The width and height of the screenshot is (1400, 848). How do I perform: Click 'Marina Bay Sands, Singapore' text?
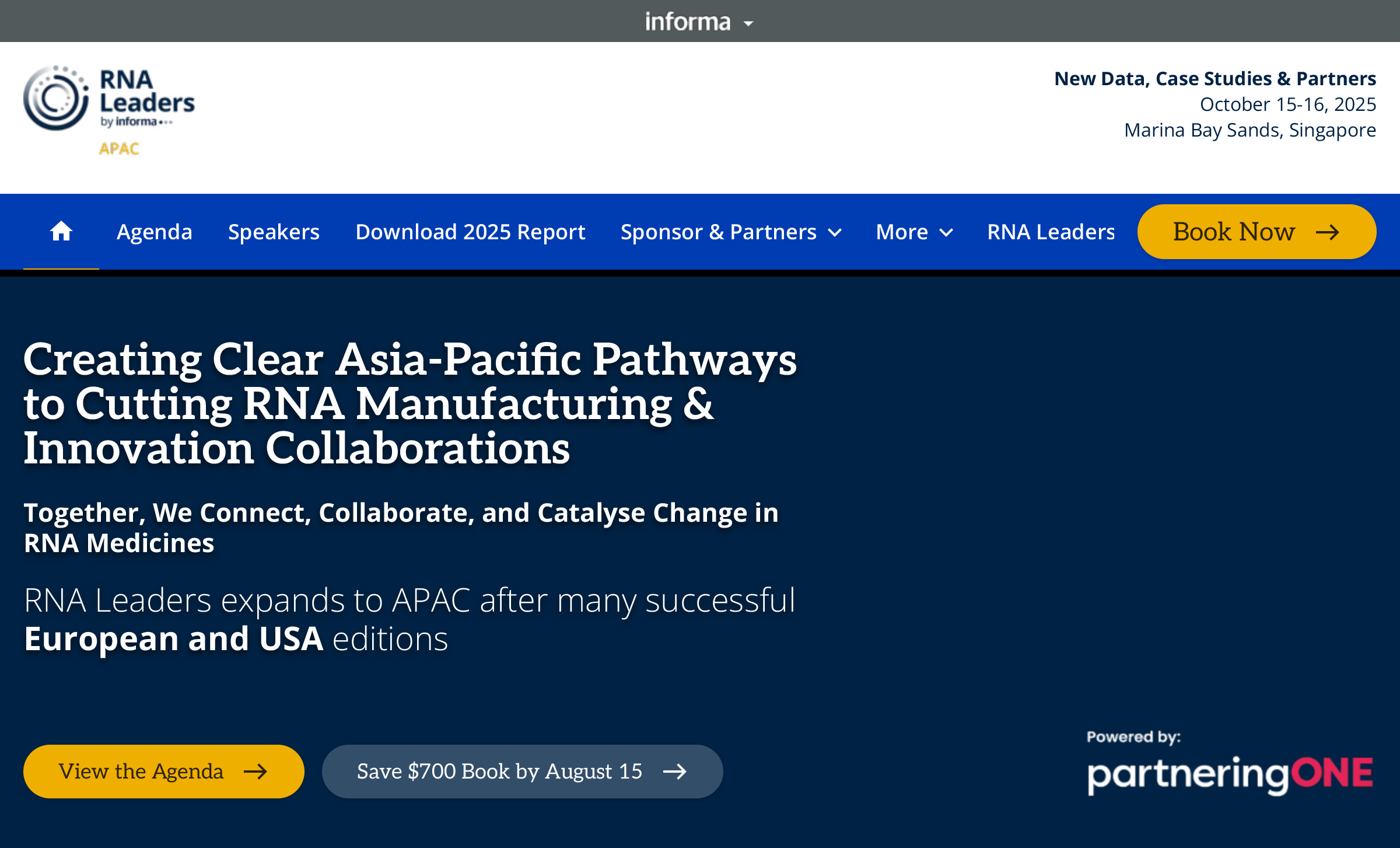tap(1250, 130)
